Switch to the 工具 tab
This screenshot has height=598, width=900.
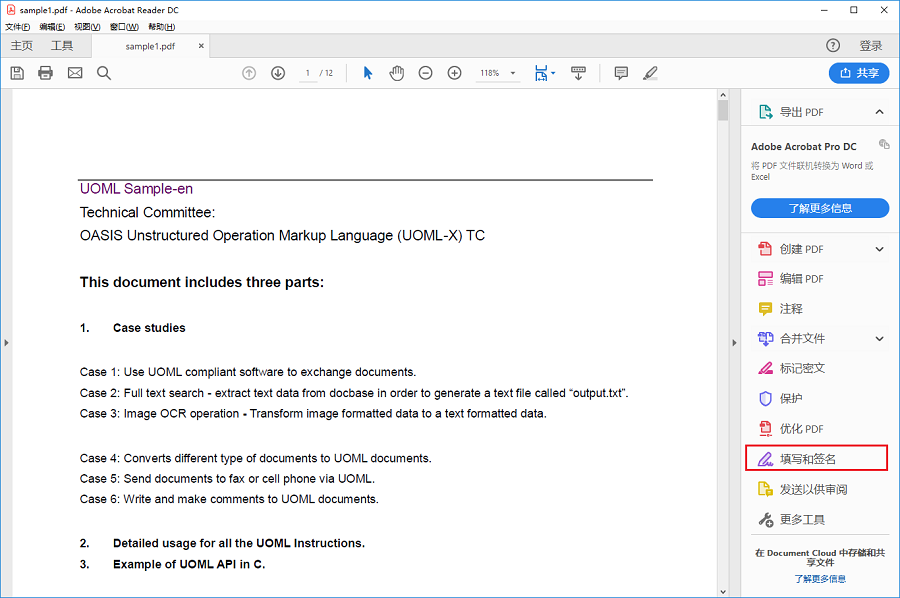[x=62, y=46]
